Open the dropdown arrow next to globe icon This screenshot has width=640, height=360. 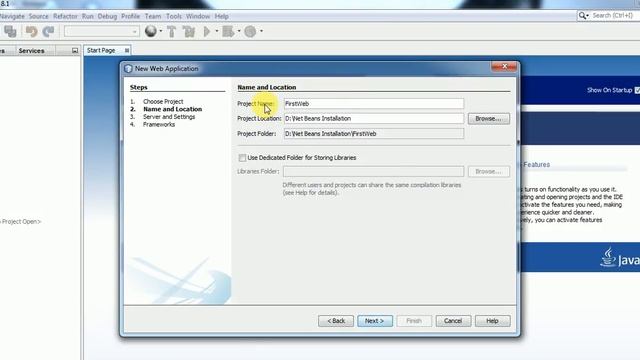tap(161, 31)
